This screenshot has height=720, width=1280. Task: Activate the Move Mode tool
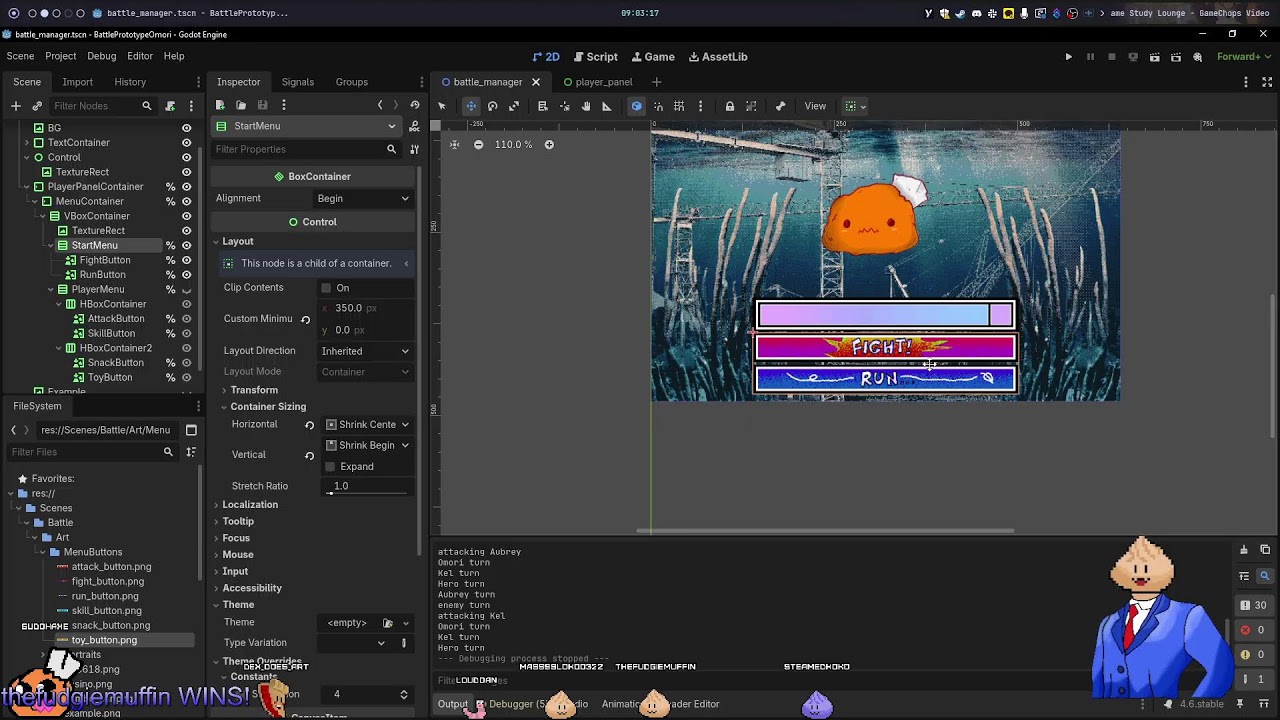[471, 106]
